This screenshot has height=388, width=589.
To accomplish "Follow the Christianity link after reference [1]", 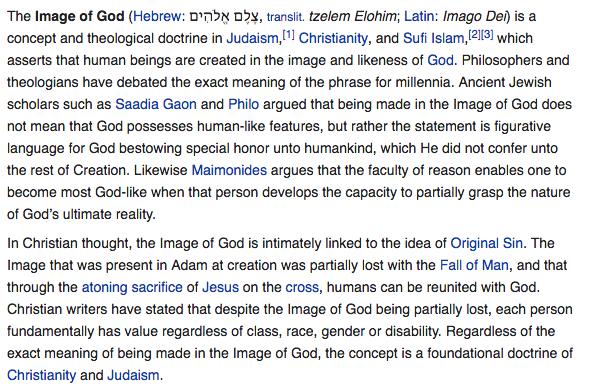I will pyautogui.click(x=333, y=38).
